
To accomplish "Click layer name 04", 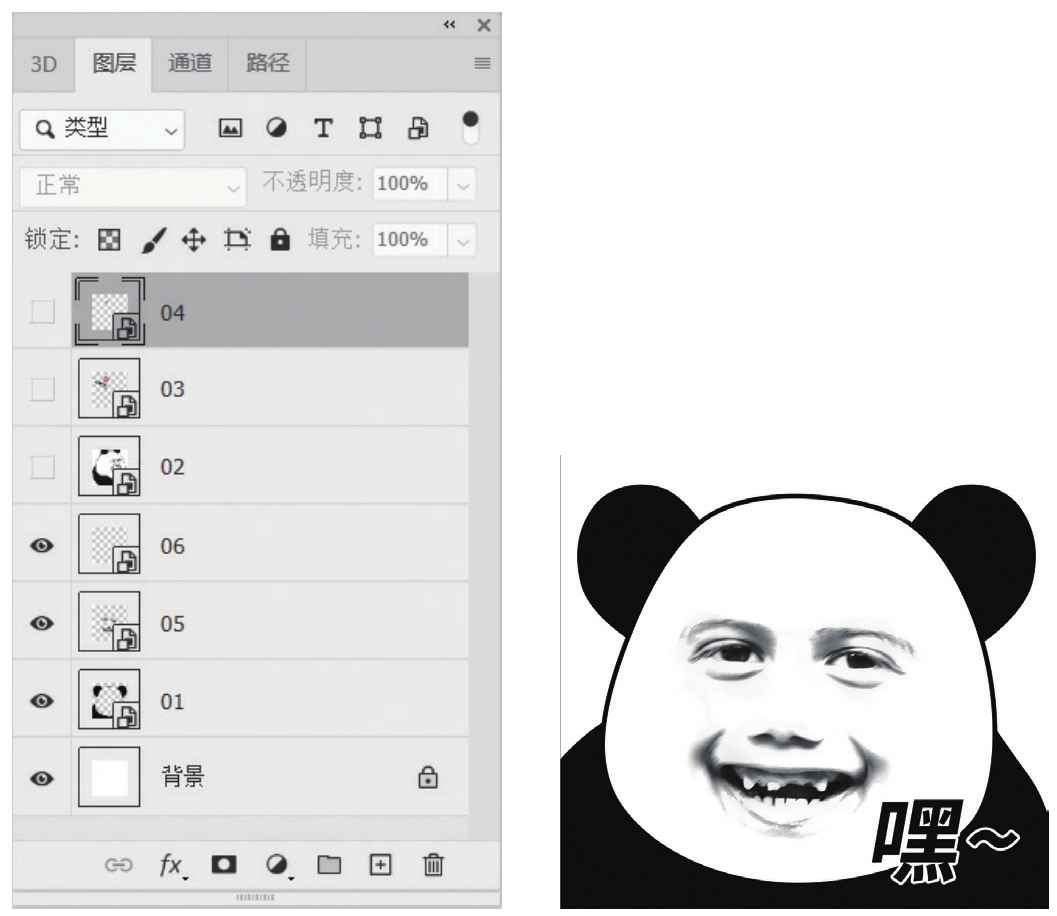I will (x=173, y=313).
